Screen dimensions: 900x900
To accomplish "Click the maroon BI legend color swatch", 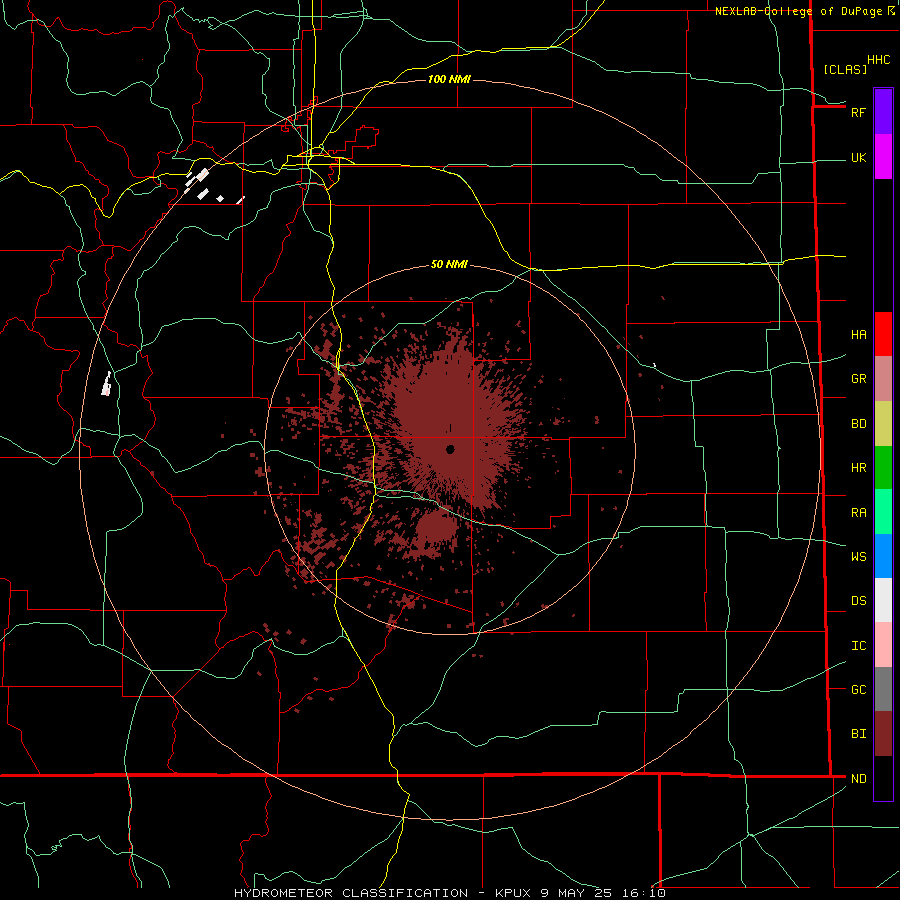I will pos(883,734).
